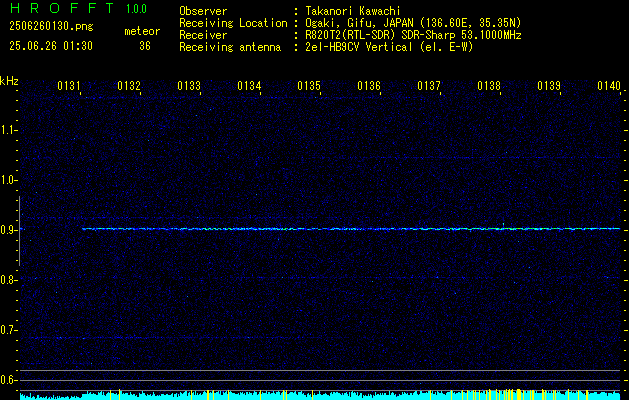Click the 0.9 kHz axis label

(8, 230)
